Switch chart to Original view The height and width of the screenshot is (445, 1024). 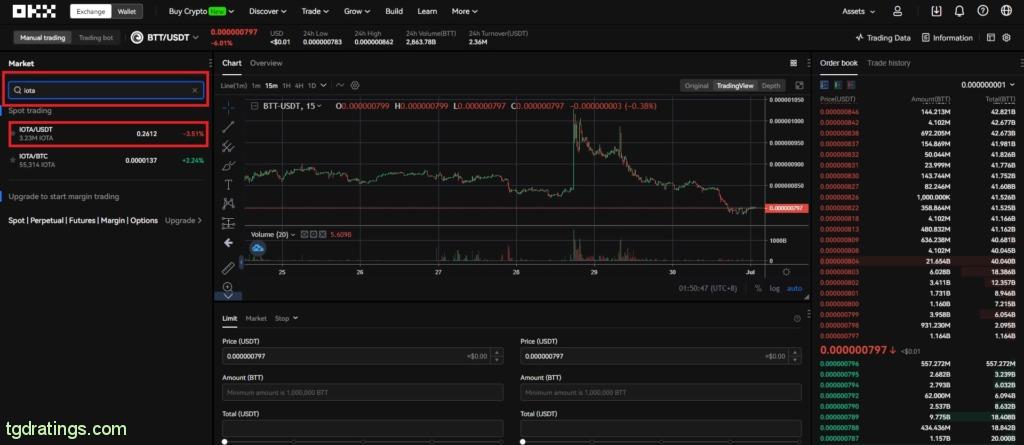pyautogui.click(x=696, y=86)
